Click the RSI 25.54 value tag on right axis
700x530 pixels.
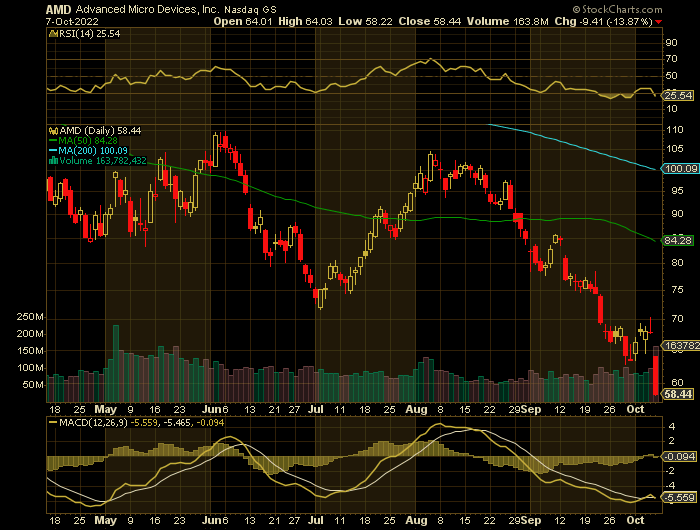(679, 95)
